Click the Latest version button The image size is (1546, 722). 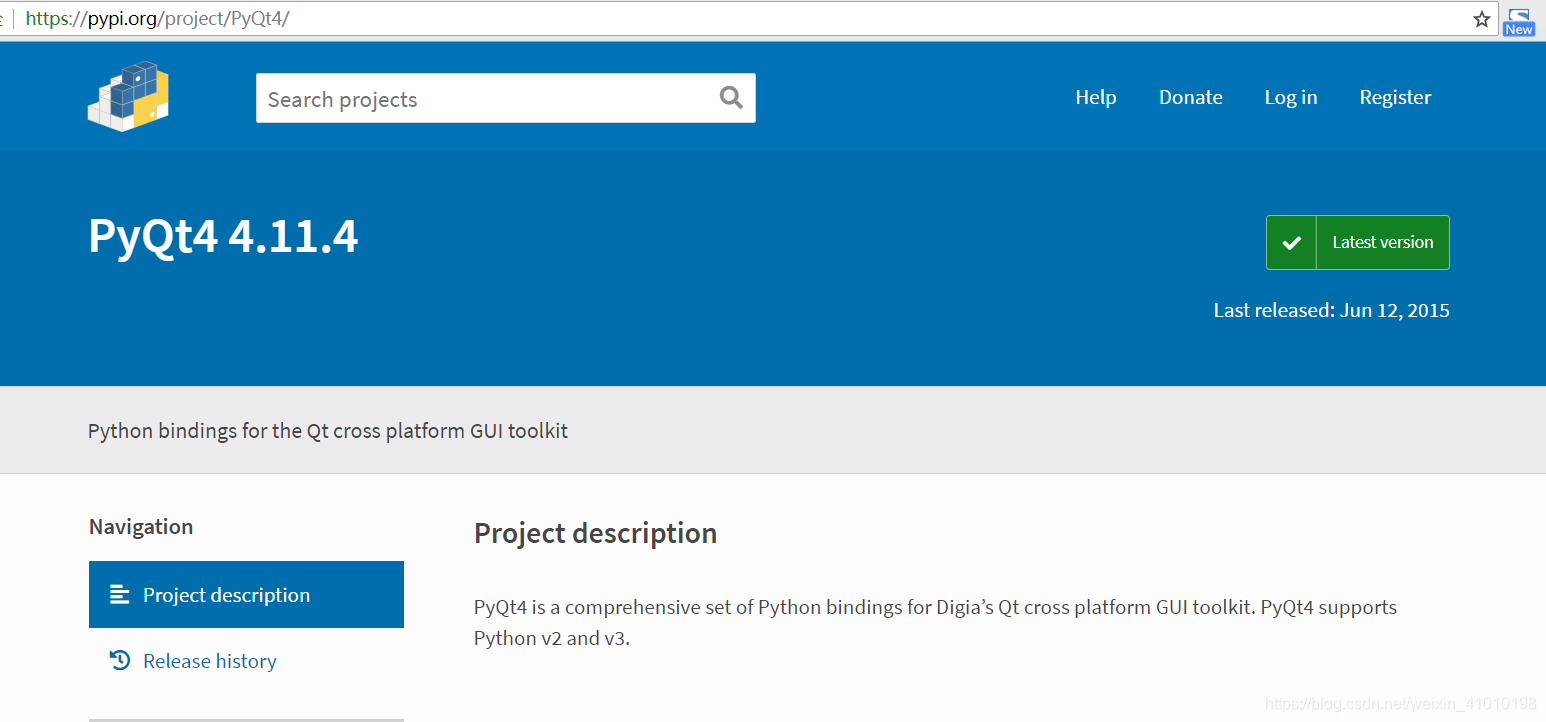pos(1382,242)
